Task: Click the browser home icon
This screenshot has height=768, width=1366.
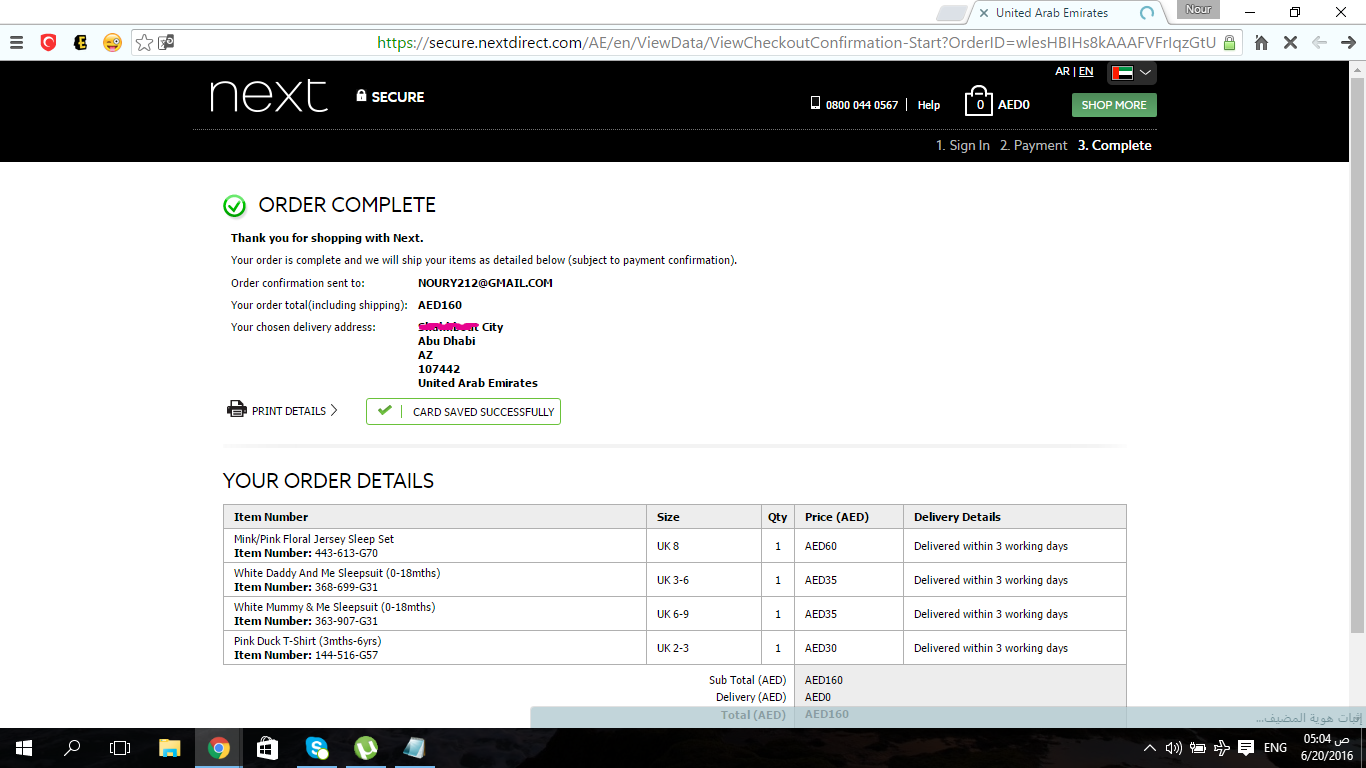Action: 1261,42
